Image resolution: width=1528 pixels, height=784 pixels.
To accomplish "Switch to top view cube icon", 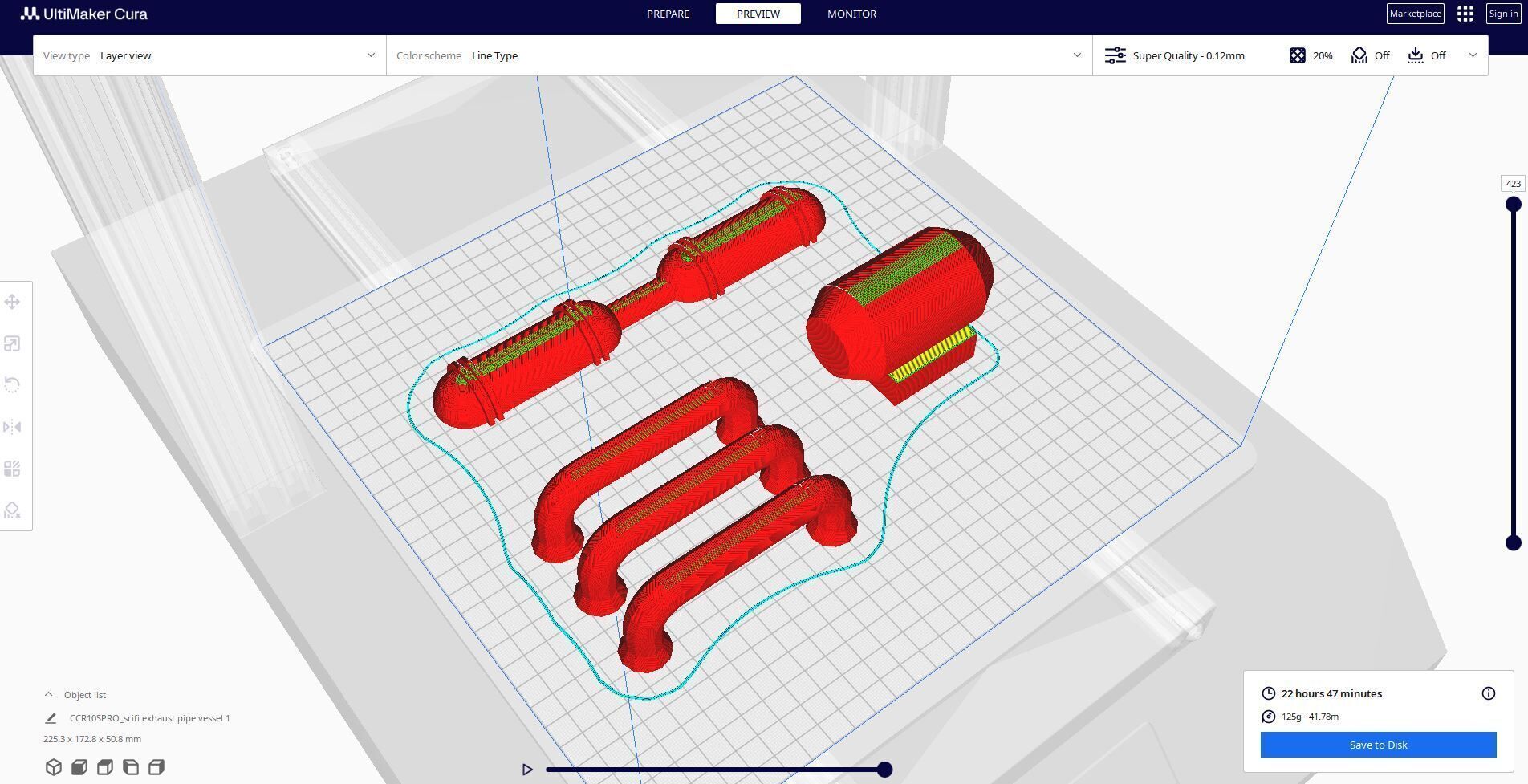I will [x=105, y=767].
